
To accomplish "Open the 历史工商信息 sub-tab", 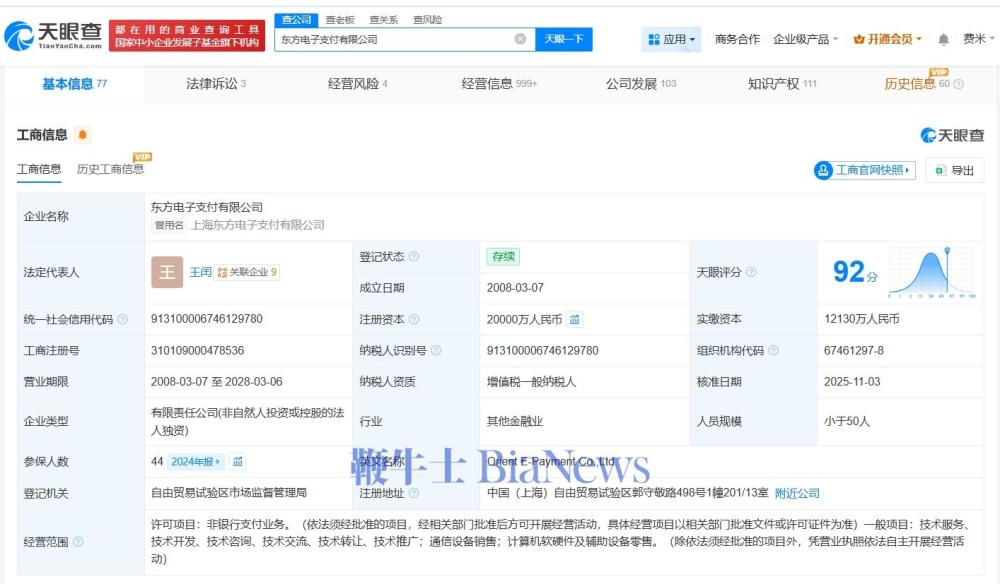I will coord(110,169).
